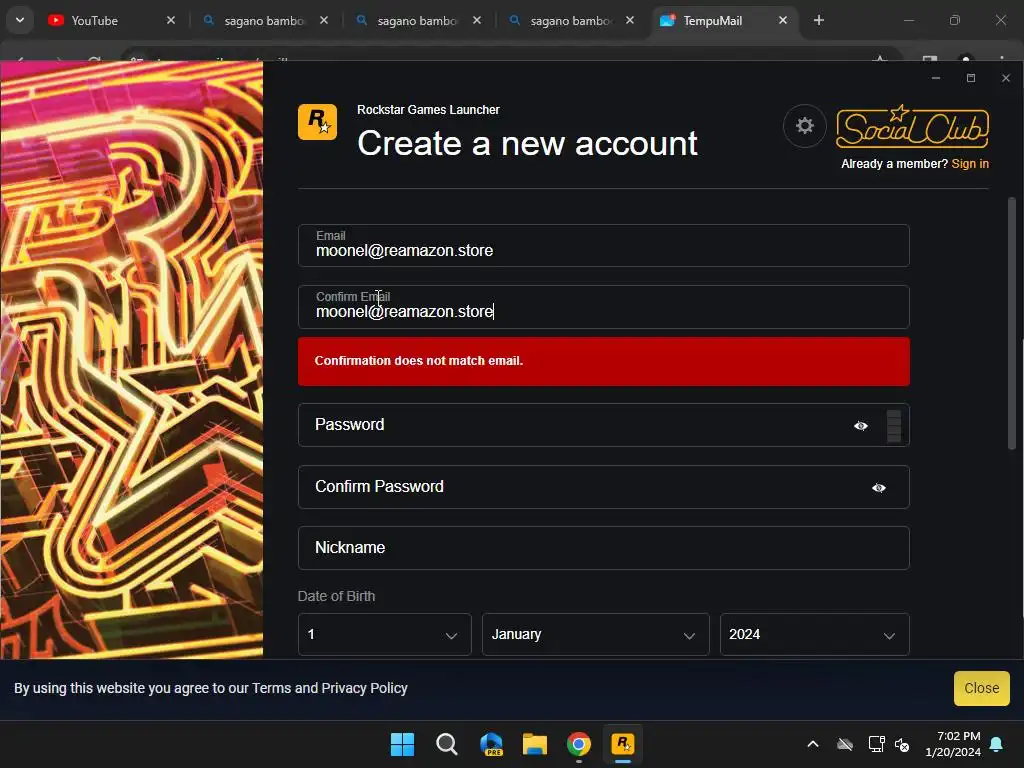Click the Create a new account heading
The width and height of the screenshot is (1024, 768).
tap(528, 143)
